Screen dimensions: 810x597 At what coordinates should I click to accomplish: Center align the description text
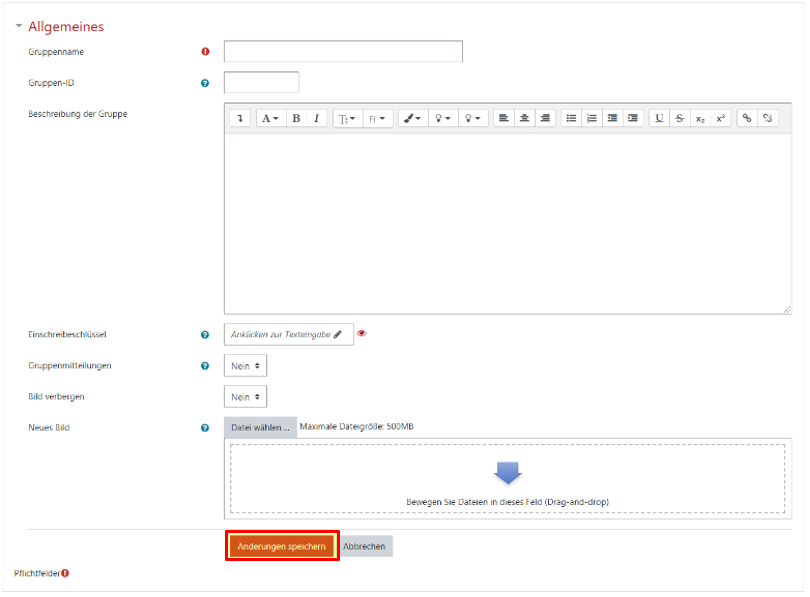524,118
